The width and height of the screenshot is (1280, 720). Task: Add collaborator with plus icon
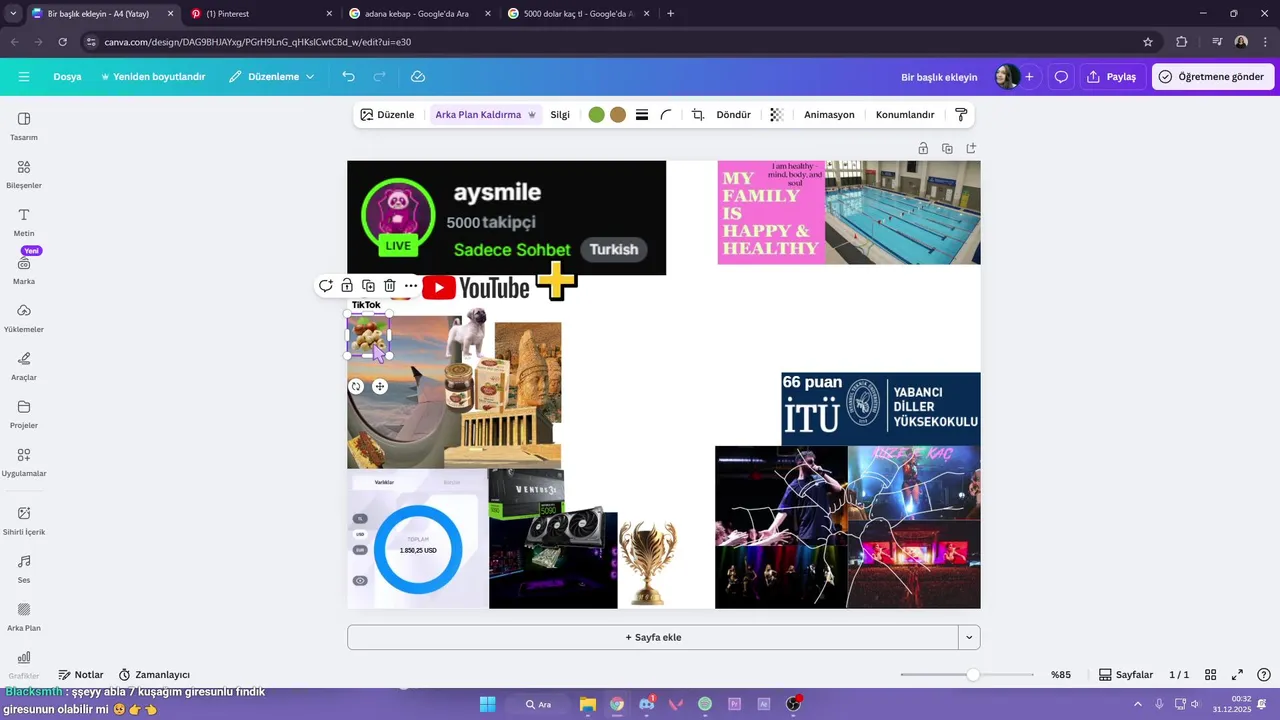click(1029, 77)
